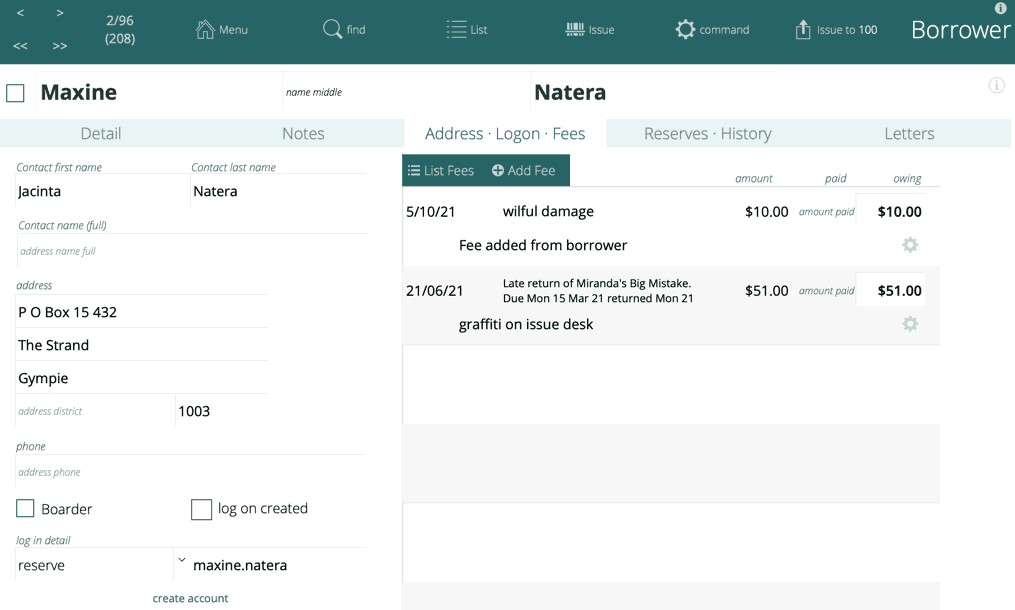1015x610 pixels.
Task: Click the grey info icon beside name
Action: click(x=996, y=85)
